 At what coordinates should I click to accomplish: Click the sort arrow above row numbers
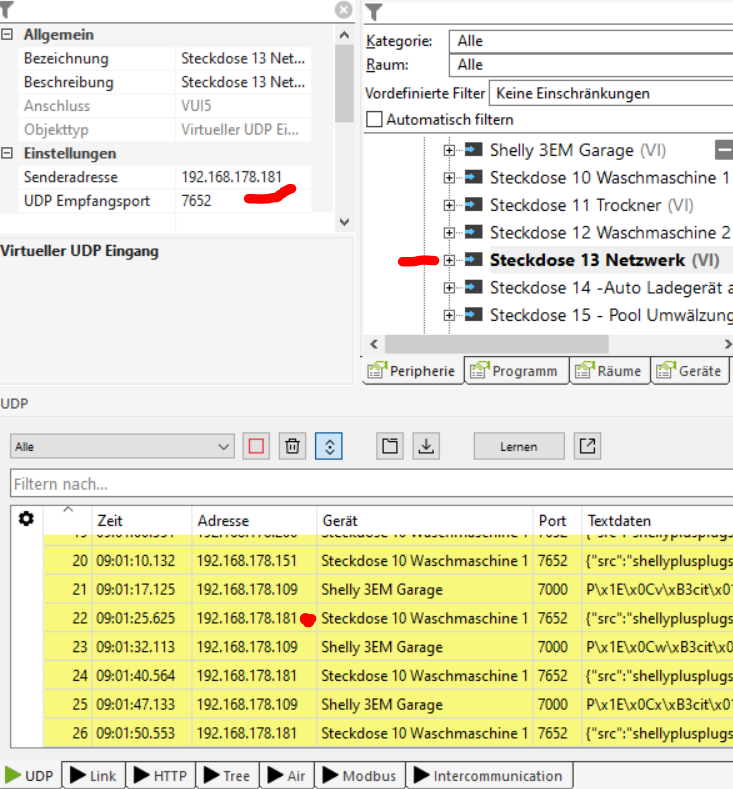point(68,510)
